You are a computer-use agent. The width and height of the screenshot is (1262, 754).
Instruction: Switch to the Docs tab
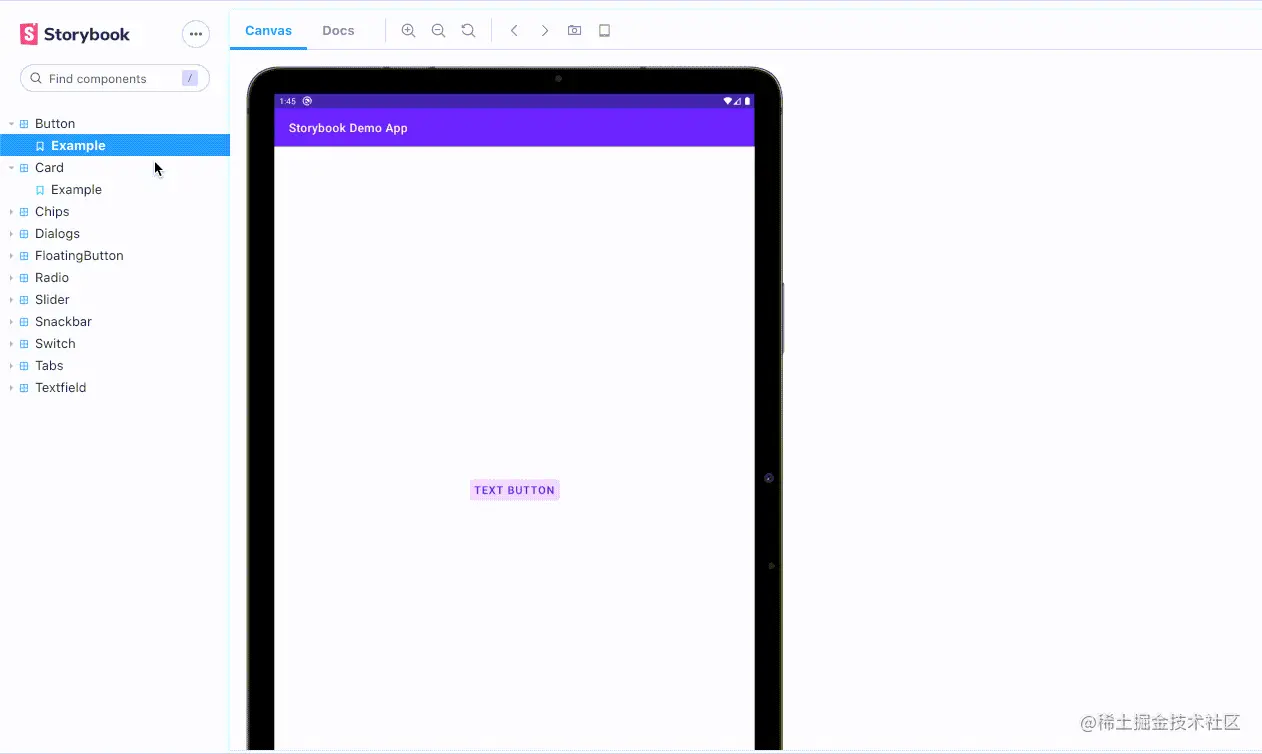pos(338,31)
